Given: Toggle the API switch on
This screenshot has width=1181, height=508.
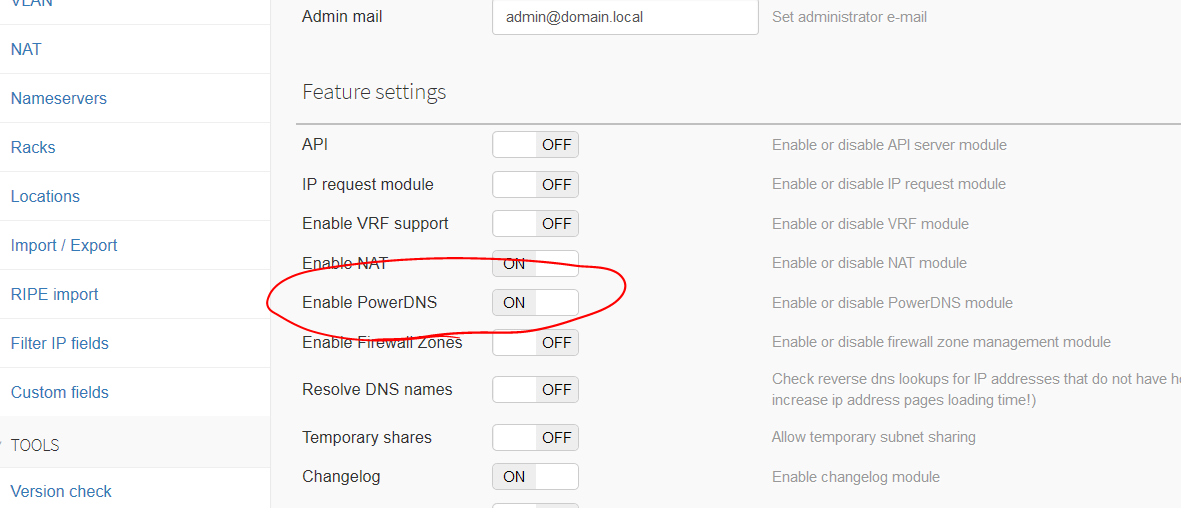Looking at the screenshot, I should click(535, 145).
